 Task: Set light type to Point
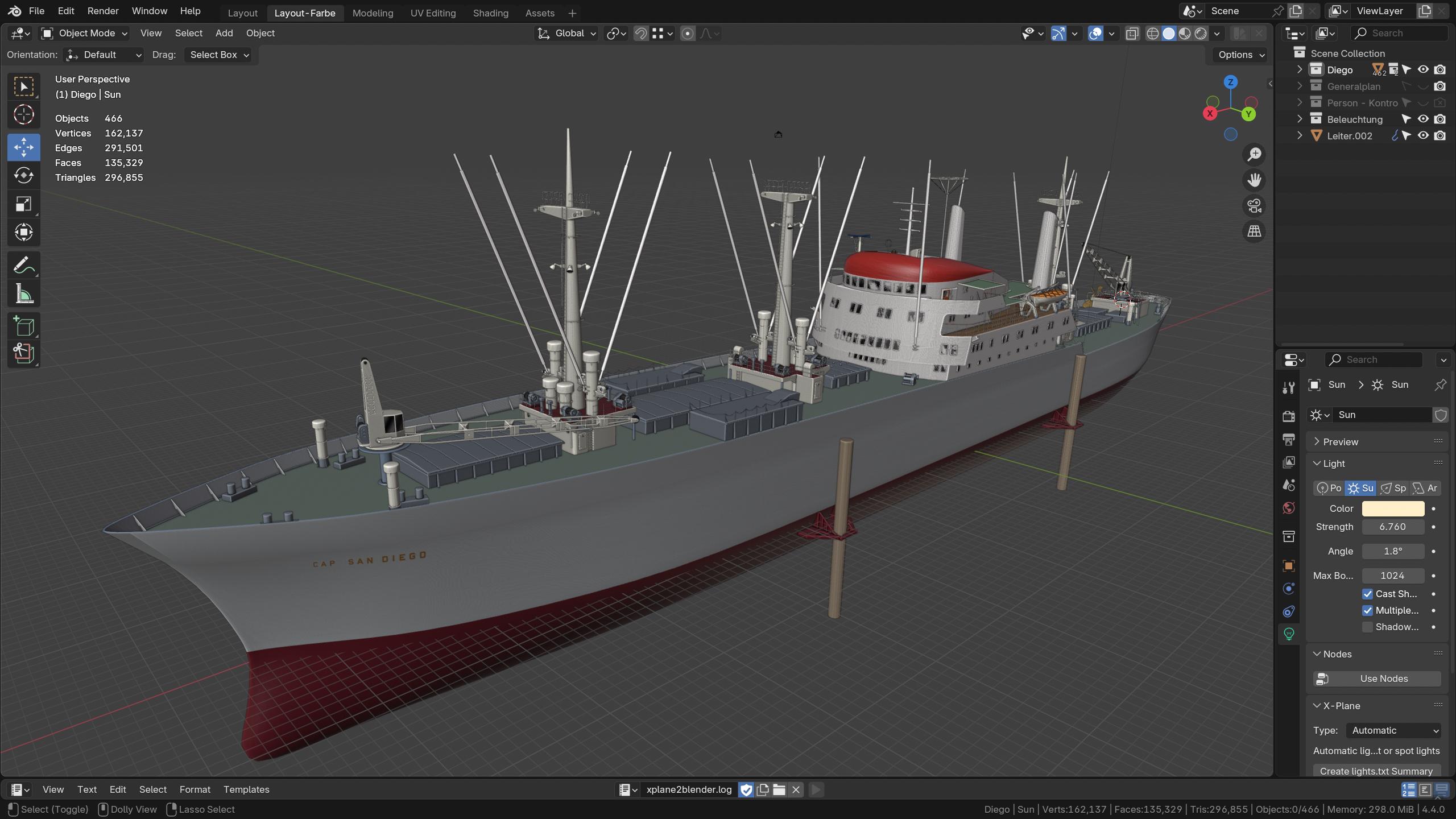click(x=1329, y=488)
